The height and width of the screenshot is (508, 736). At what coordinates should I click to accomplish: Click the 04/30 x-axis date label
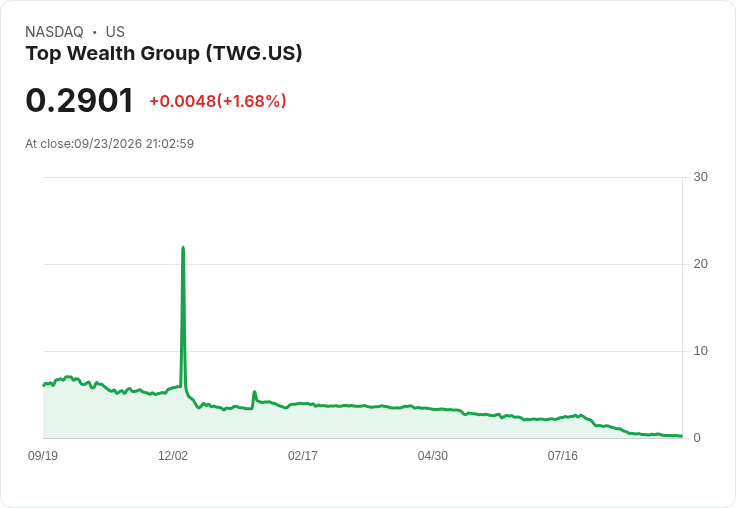coord(433,456)
